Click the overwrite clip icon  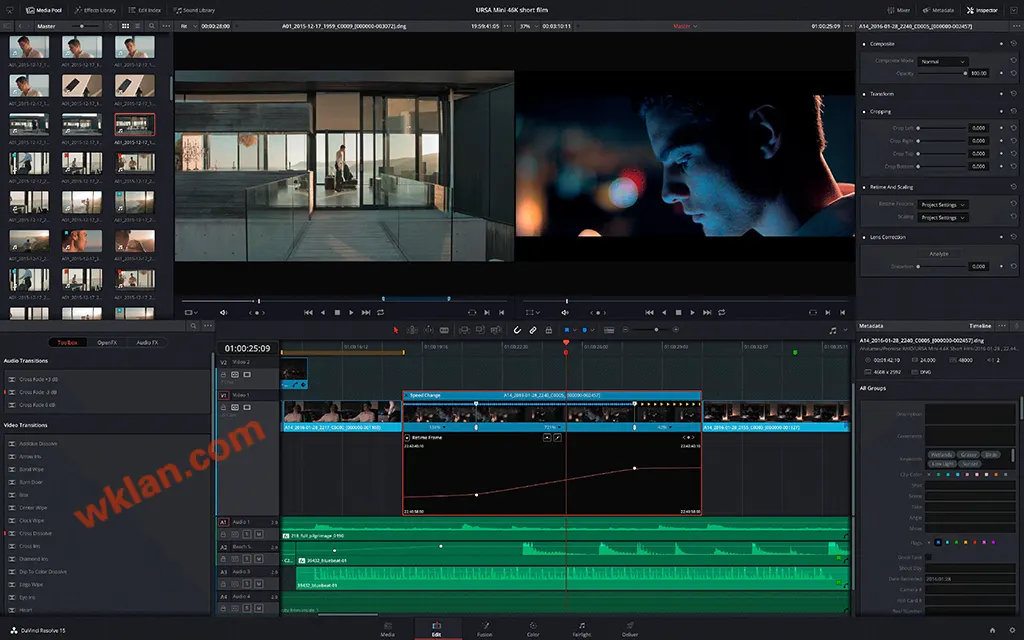click(480, 330)
